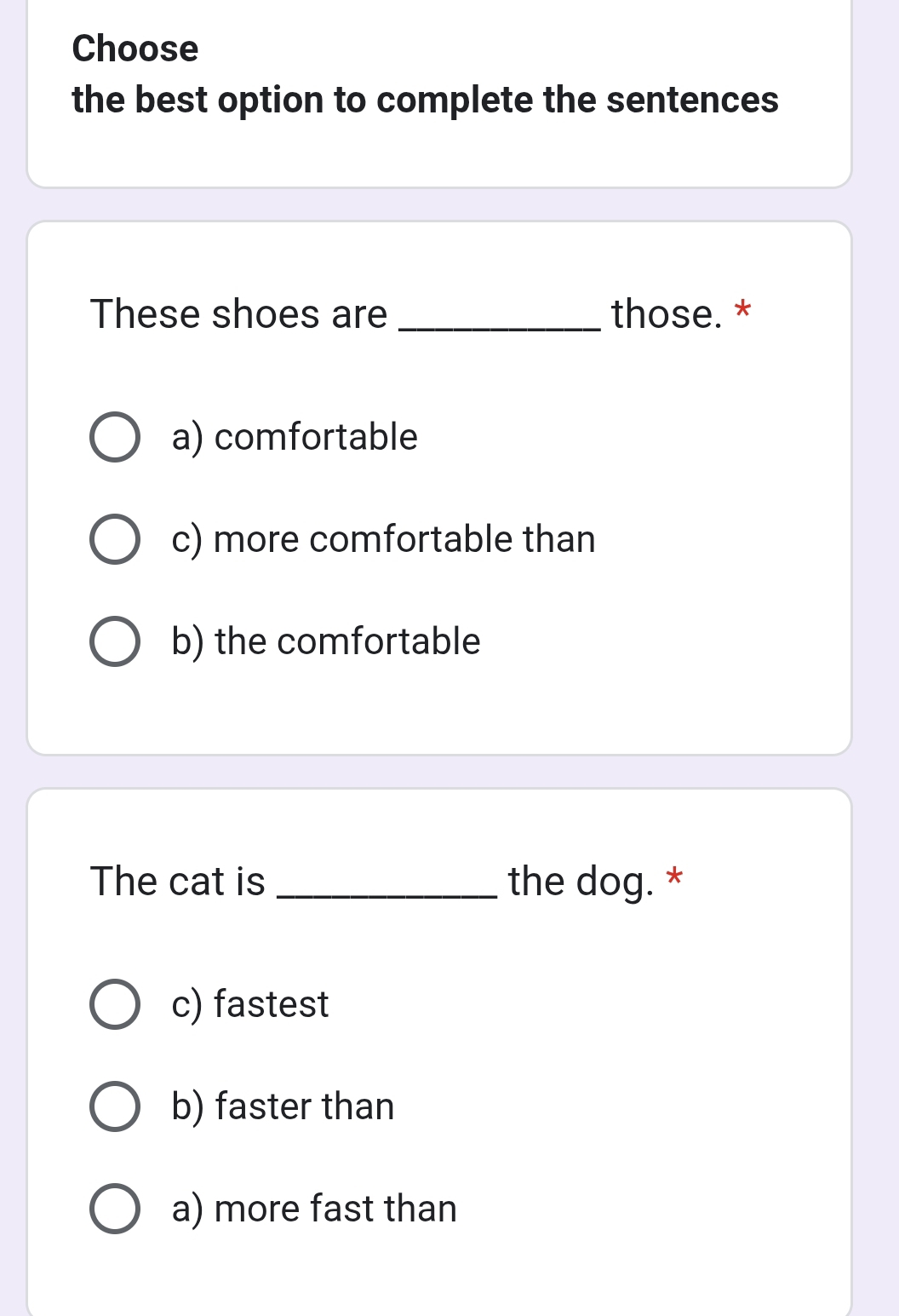Click the 'c) fastest' option label text
The width and height of the screenshot is (899, 1316).
249,1005
